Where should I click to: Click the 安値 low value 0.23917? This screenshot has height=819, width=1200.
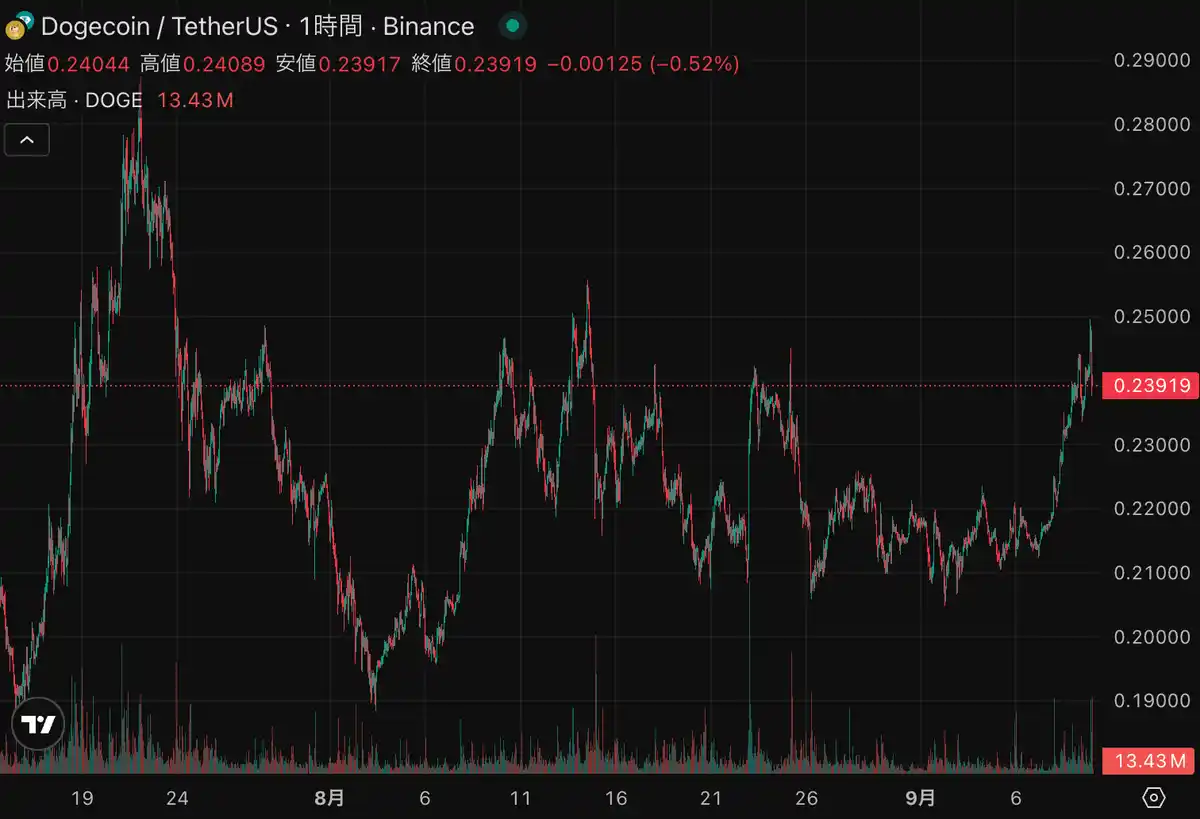tap(359, 64)
